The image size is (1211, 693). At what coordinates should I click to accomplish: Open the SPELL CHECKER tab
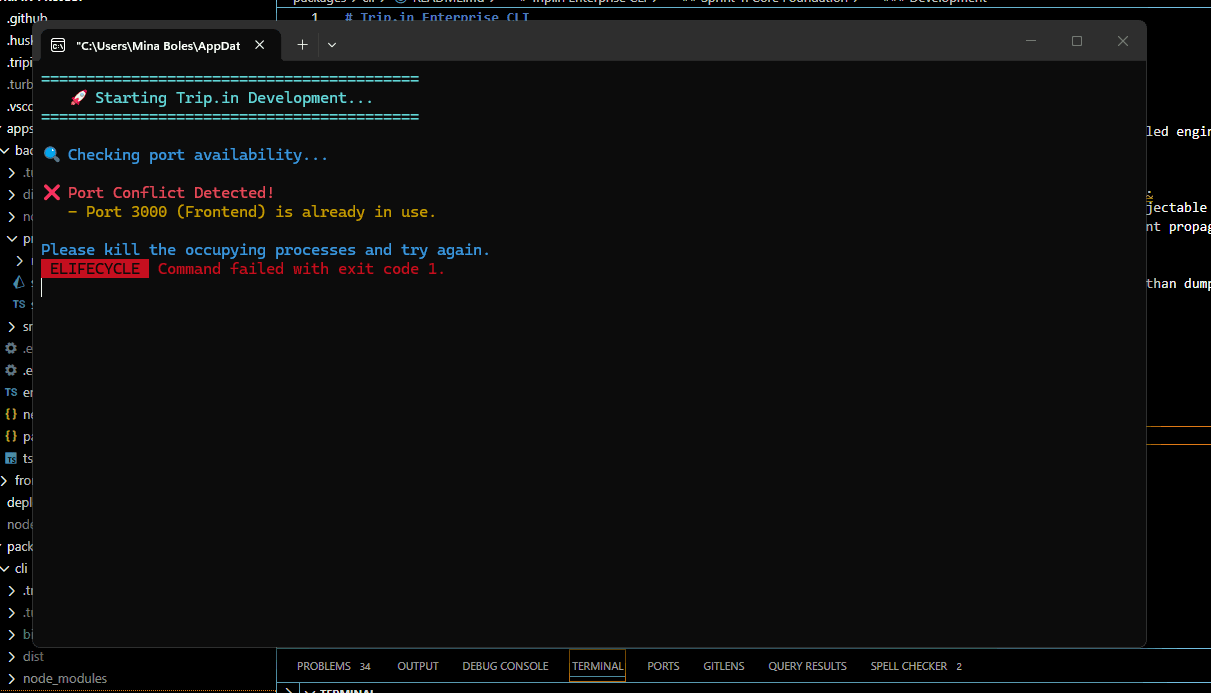(x=916, y=666)
